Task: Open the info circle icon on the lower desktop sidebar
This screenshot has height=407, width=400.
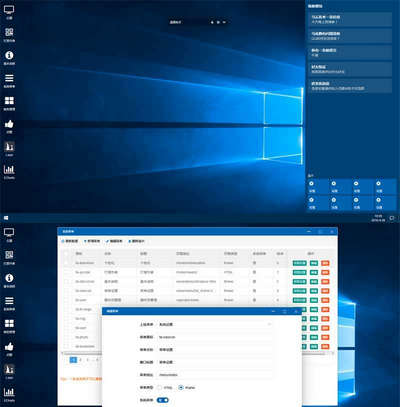Action: coord(9,278)
